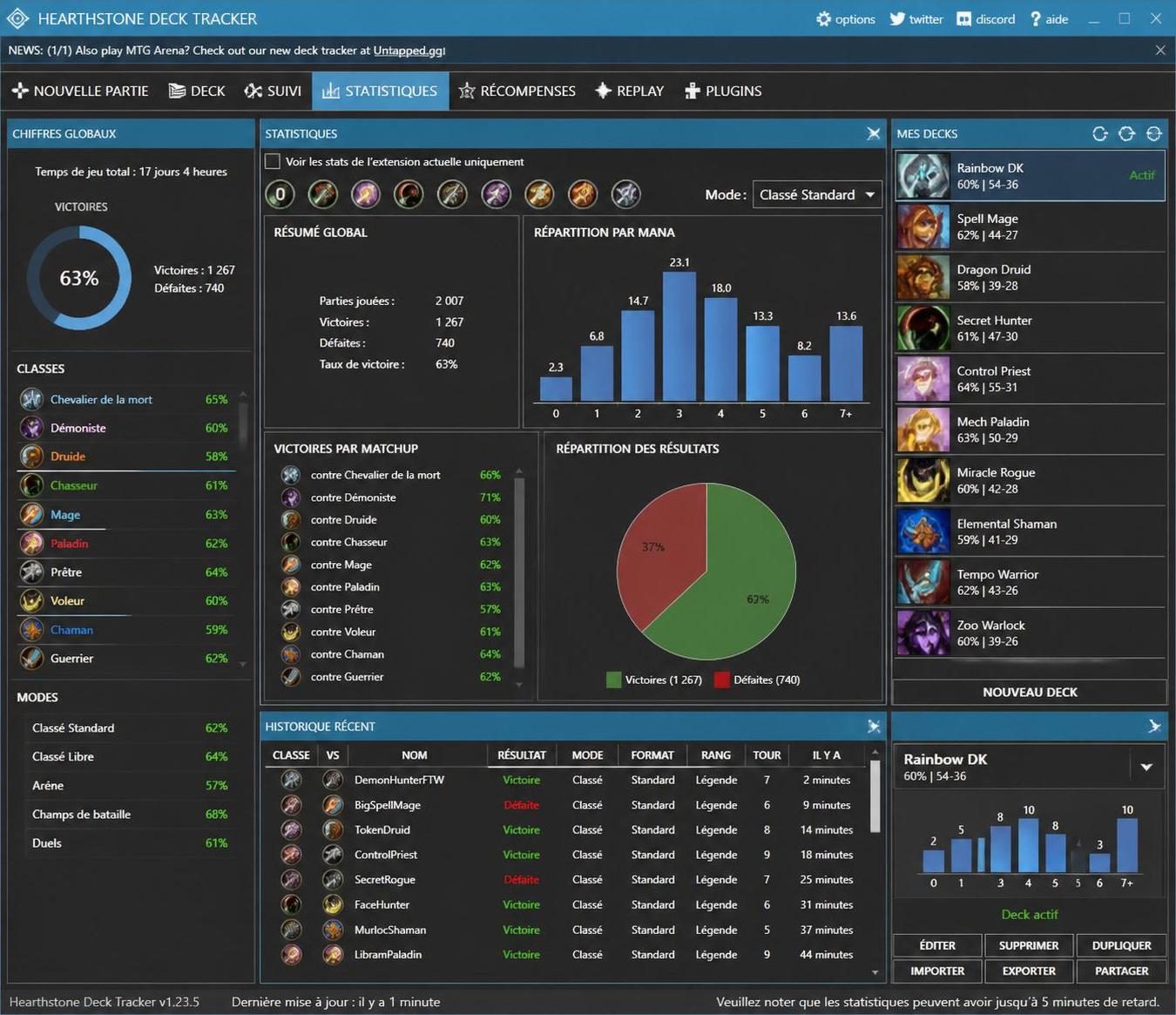The image size is (1176, 1015).
Task: Sort history by the RÉSULTAT column header
Action: pos(521,755)
